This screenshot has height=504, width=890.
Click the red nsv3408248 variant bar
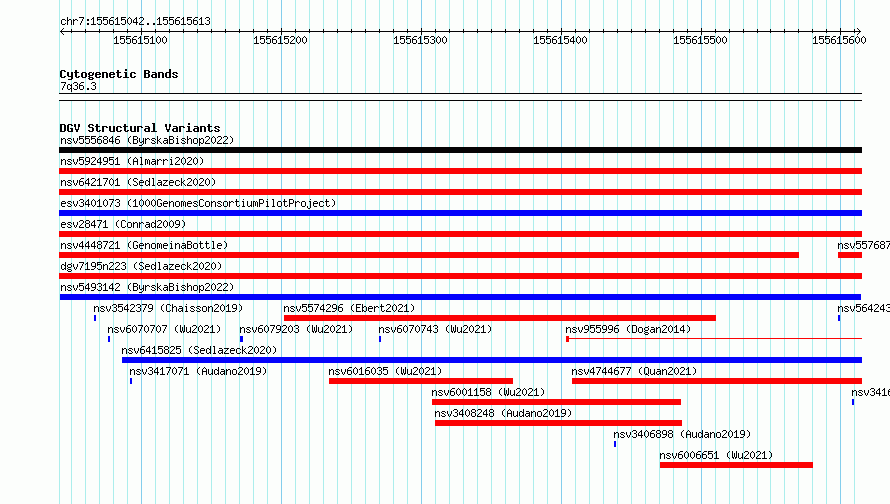(x=559, y=423)
